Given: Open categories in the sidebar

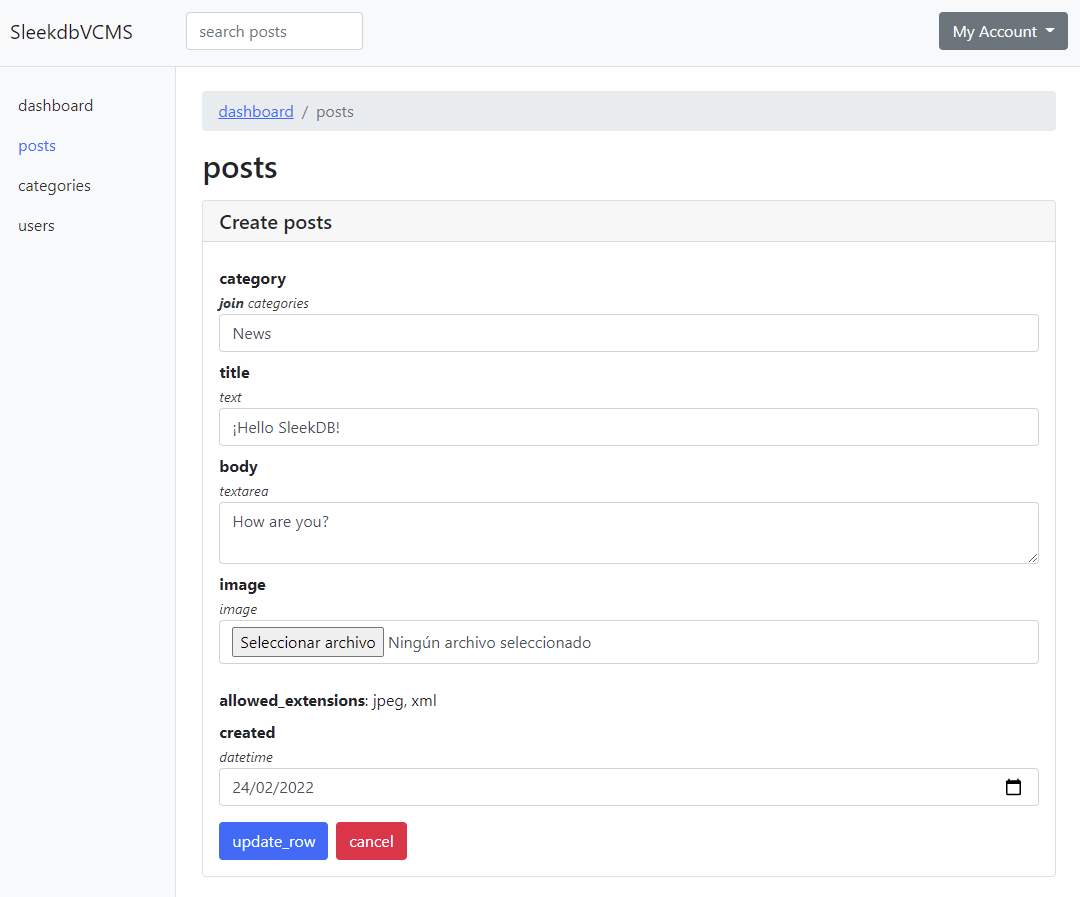Looking at the screenshot, I should [x=54, y=185].
